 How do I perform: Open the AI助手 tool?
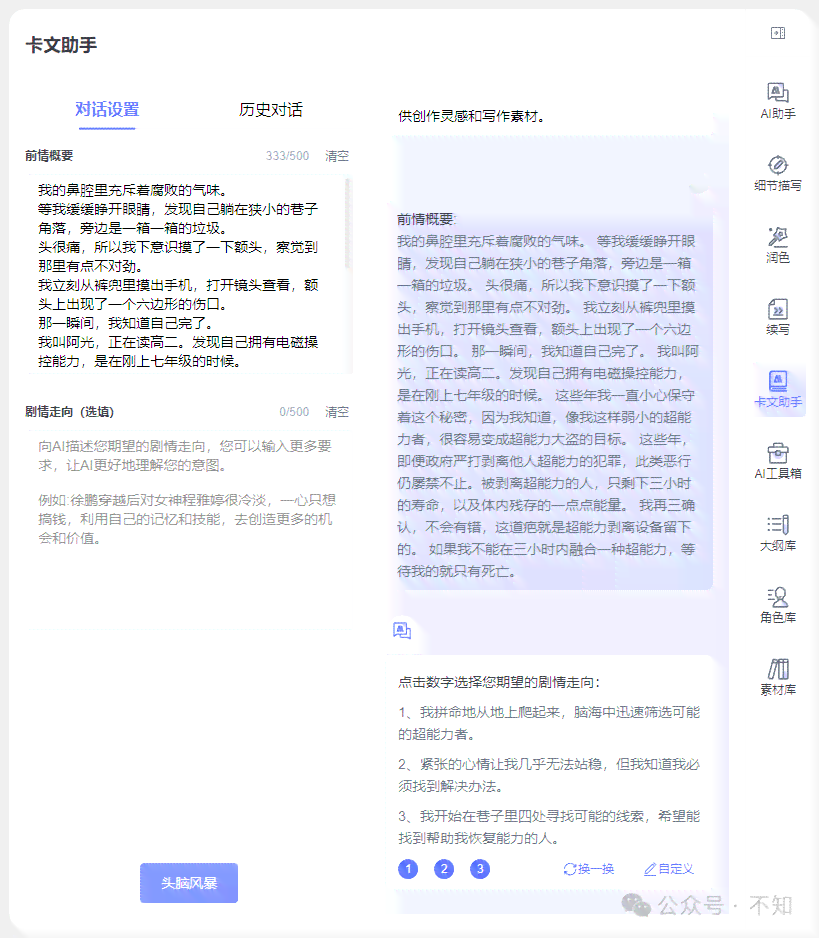pos(778,100)
